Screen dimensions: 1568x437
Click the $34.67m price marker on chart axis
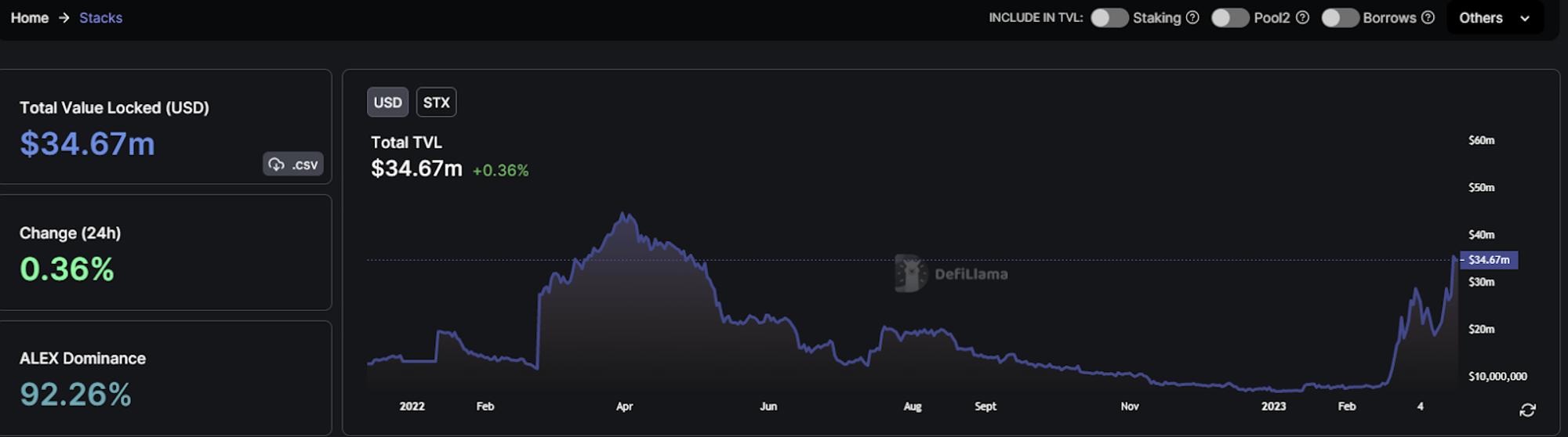[x=1489, y=260]
